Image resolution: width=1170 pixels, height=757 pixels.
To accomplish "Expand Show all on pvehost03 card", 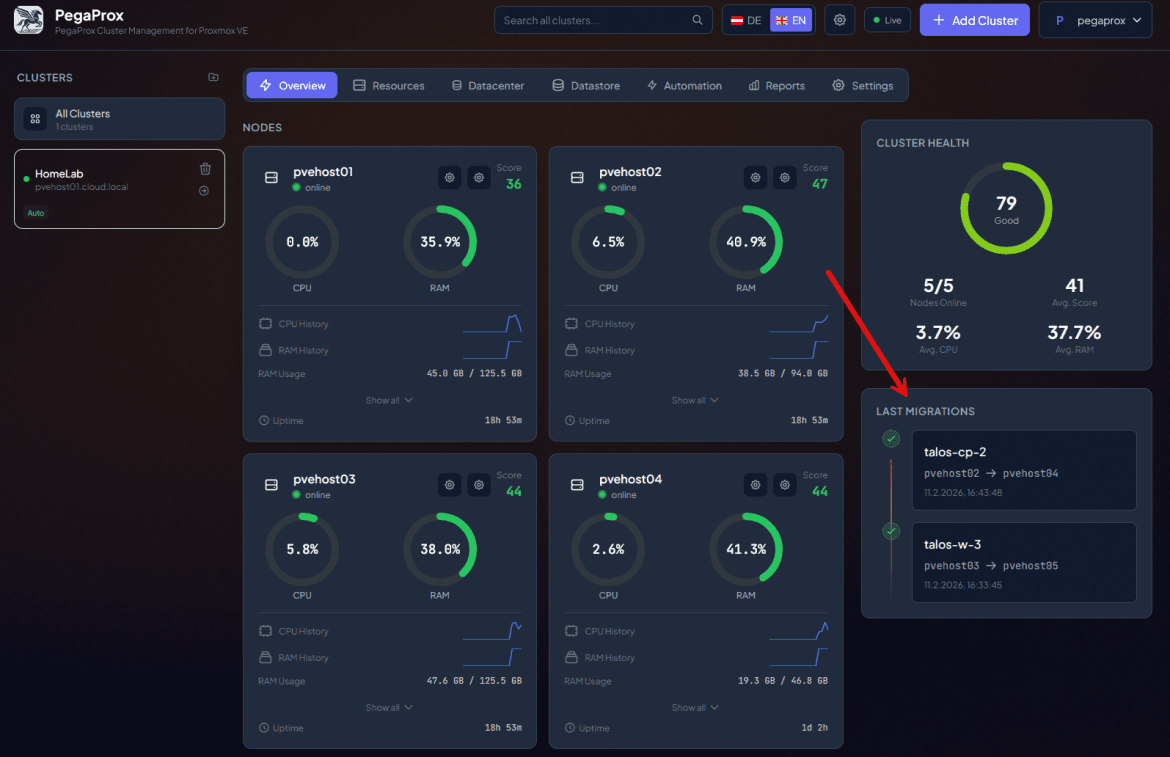I will pos(389,708).
